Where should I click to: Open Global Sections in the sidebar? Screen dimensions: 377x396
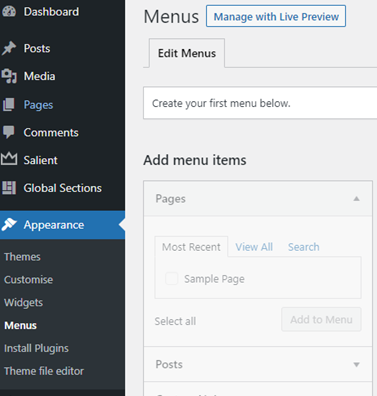coord(63,188)
